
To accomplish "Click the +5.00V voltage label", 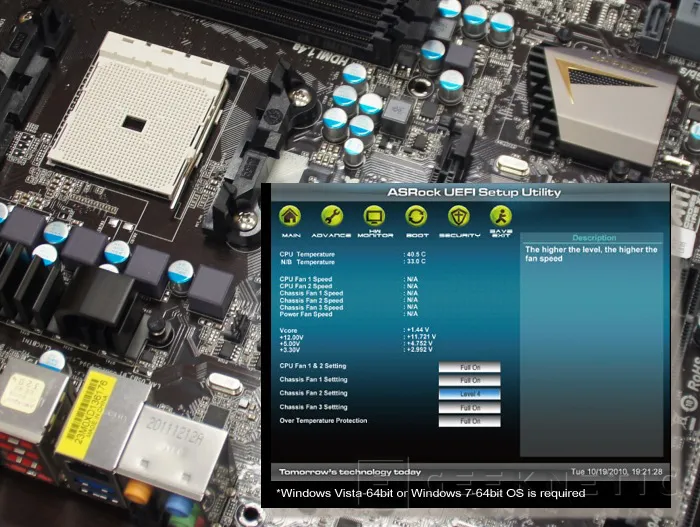I will [289, 343].
